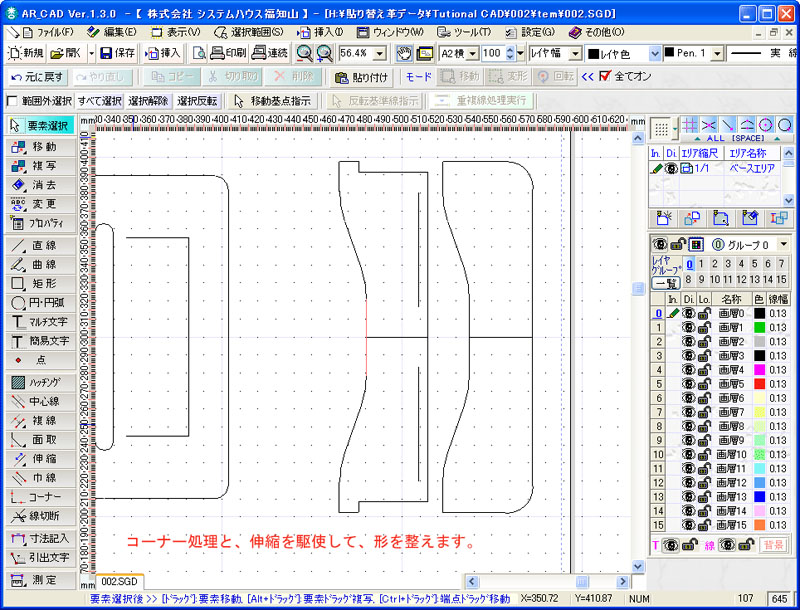Select the 要素選択 element selection tool
This screenshot has width=800, height=610.
pyautogui.click(x=41, y=125)
